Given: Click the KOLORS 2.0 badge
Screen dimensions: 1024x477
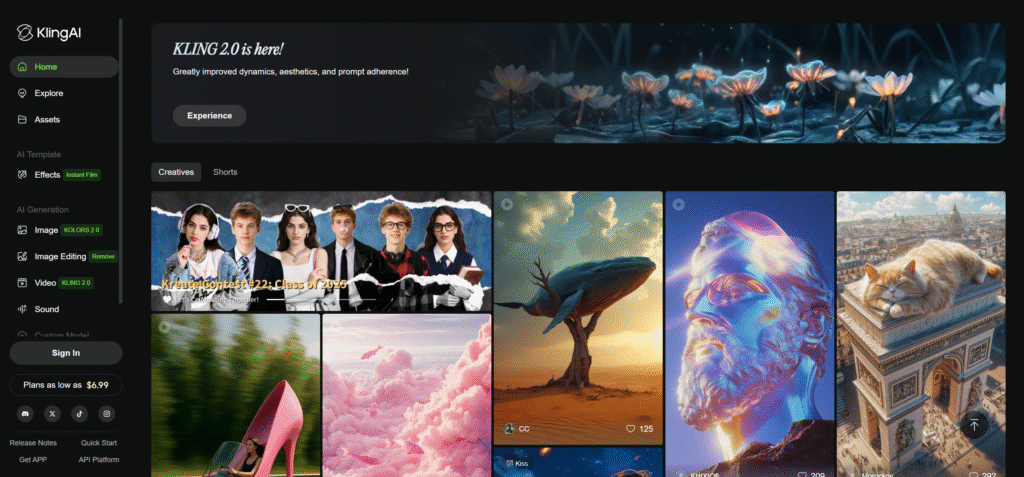Looking at the screenshot, I should tap(82, 230).
